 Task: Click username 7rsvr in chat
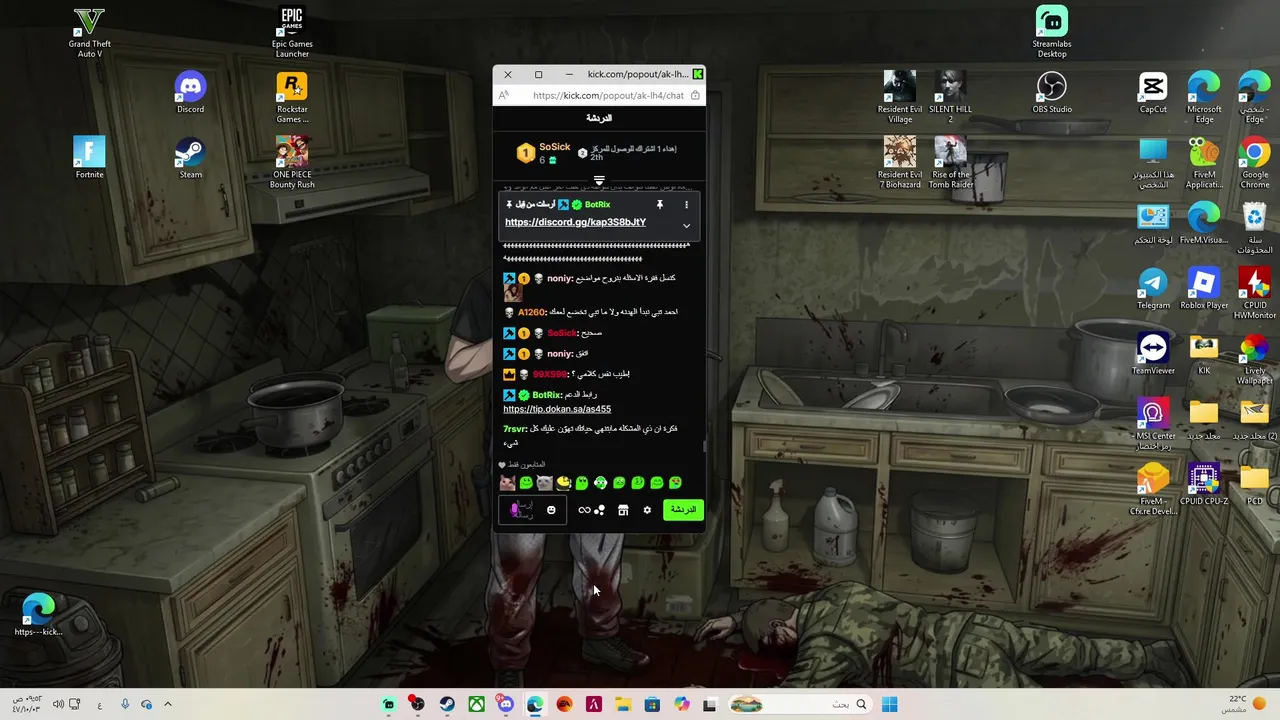click(514, 429)
